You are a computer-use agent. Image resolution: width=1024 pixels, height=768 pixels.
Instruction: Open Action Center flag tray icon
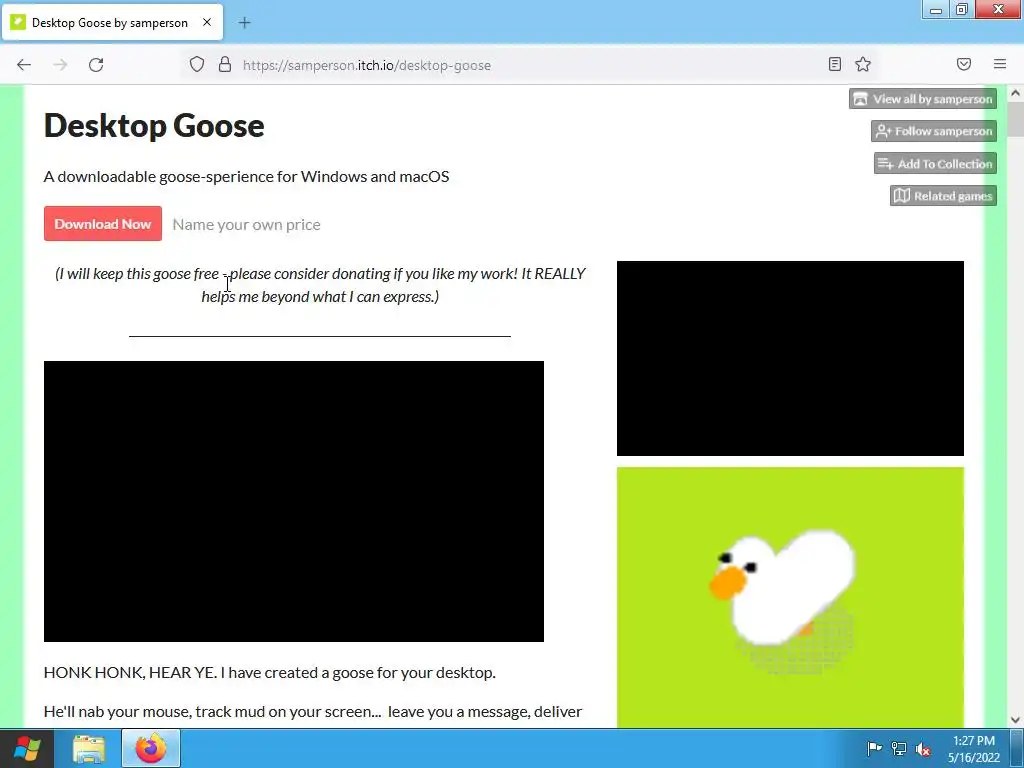pyautogui.click(x=874, y=748)
